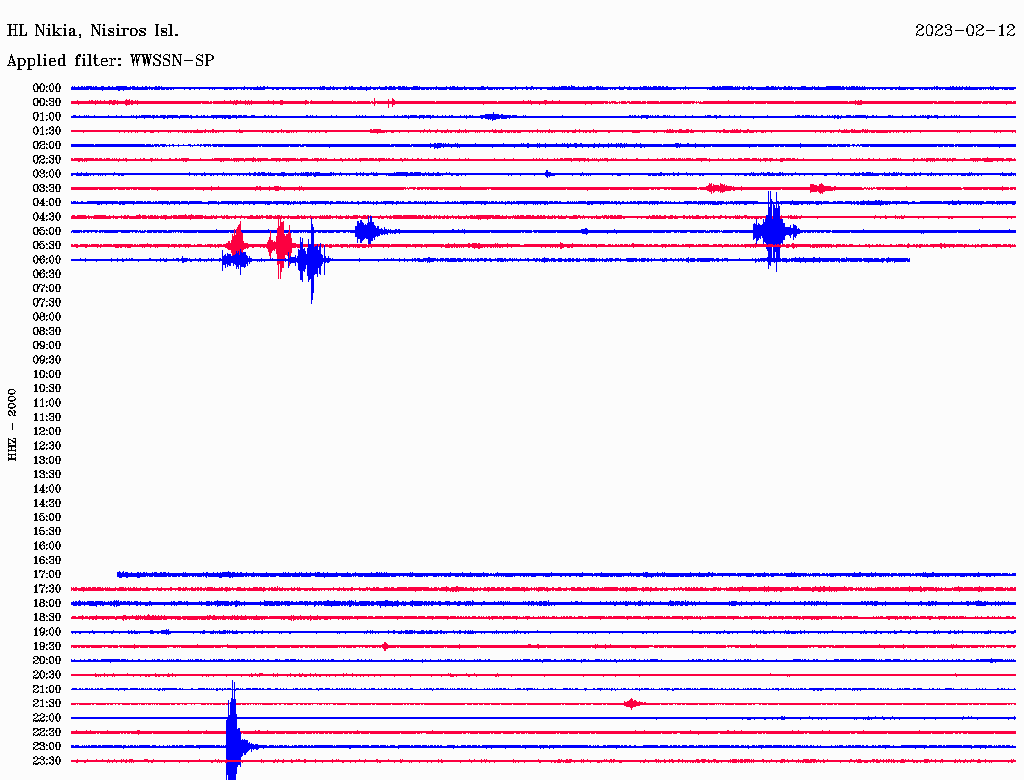Screen dimensions: 1024x780
Task: Select the 21:00 time label
Action: click(47, 689)
